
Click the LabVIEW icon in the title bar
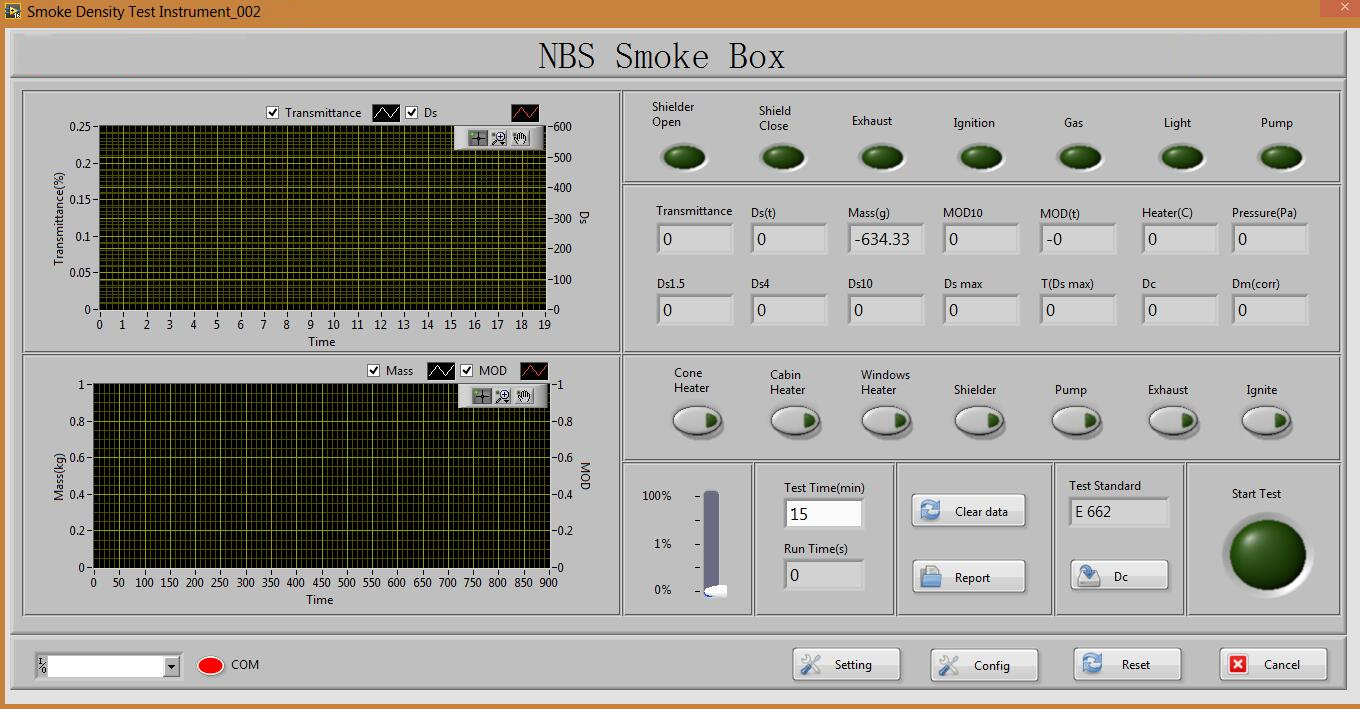(13, 12)
